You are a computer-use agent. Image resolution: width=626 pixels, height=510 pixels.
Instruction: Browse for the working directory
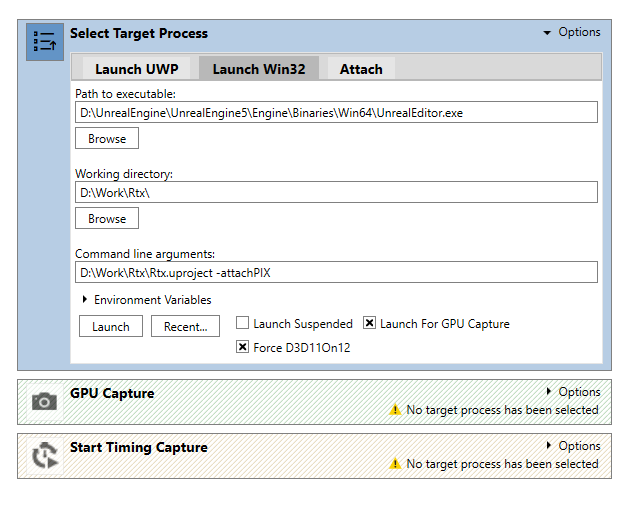107,219
